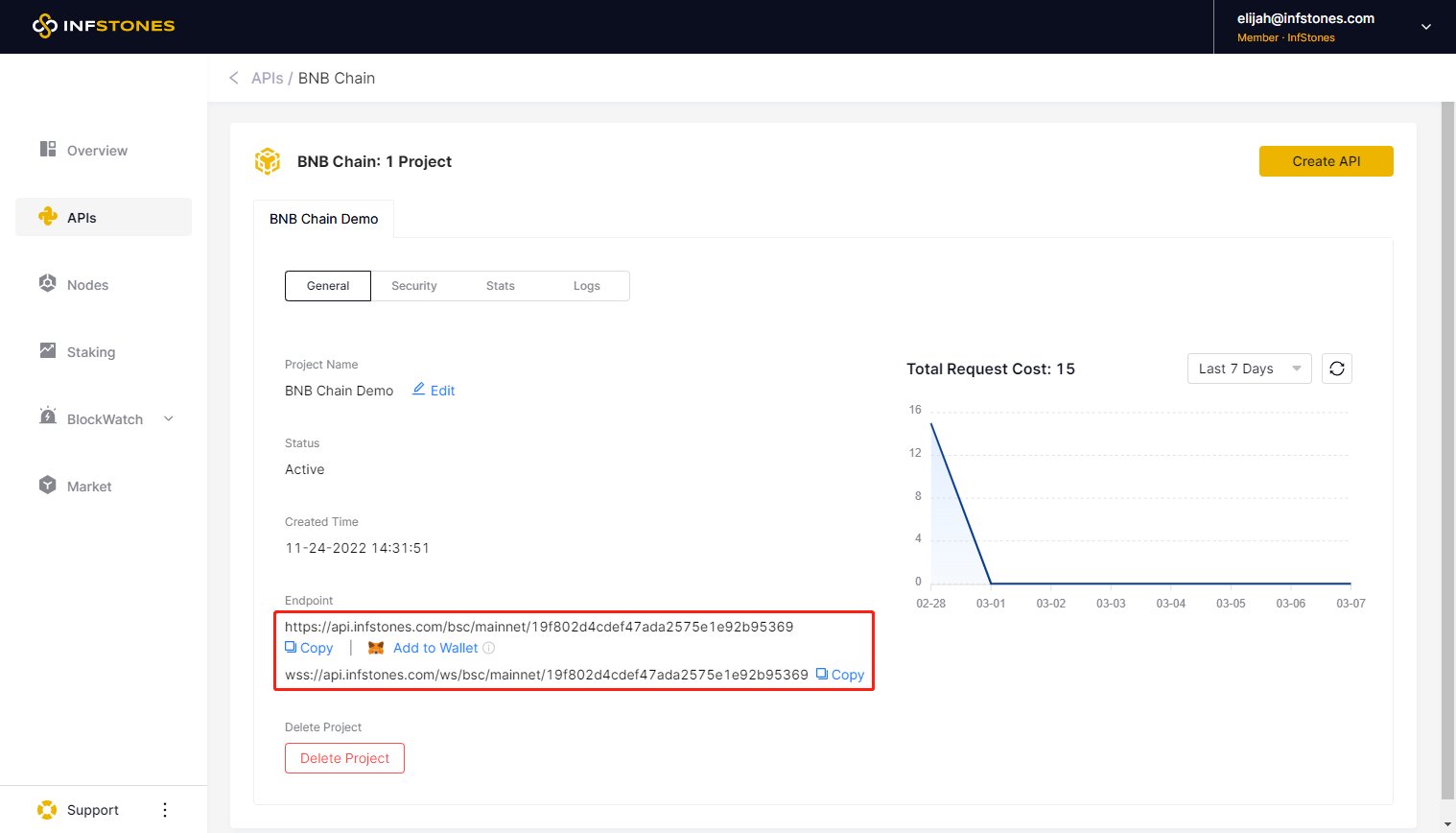The image size is (1456, 833).
Task: Click the Edit link for project name
Action: pyautogui.click(x=442, y=391)
